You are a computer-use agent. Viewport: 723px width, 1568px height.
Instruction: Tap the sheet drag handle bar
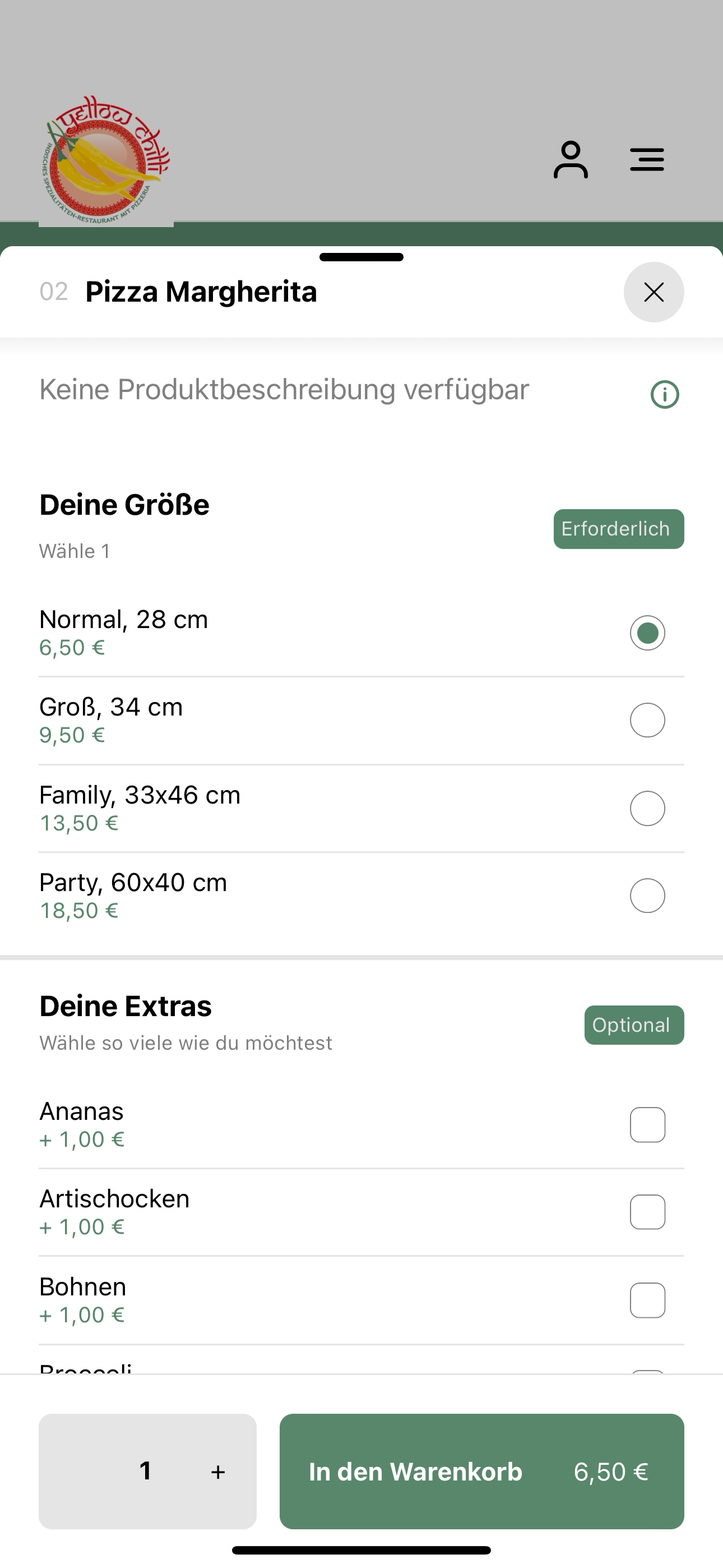pos(361,257)
